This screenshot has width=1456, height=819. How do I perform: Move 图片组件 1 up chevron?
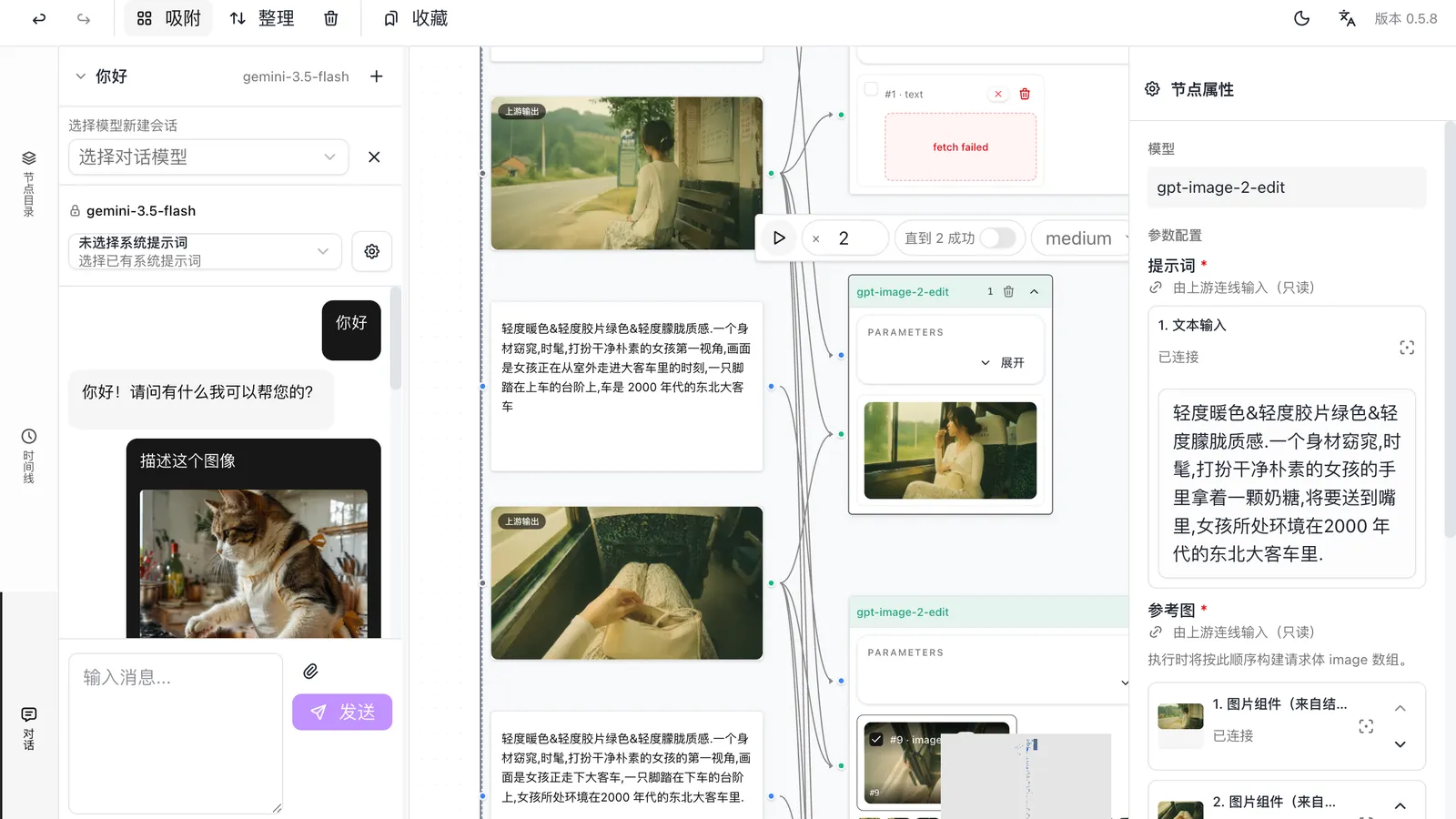(x=1400, y=708)
